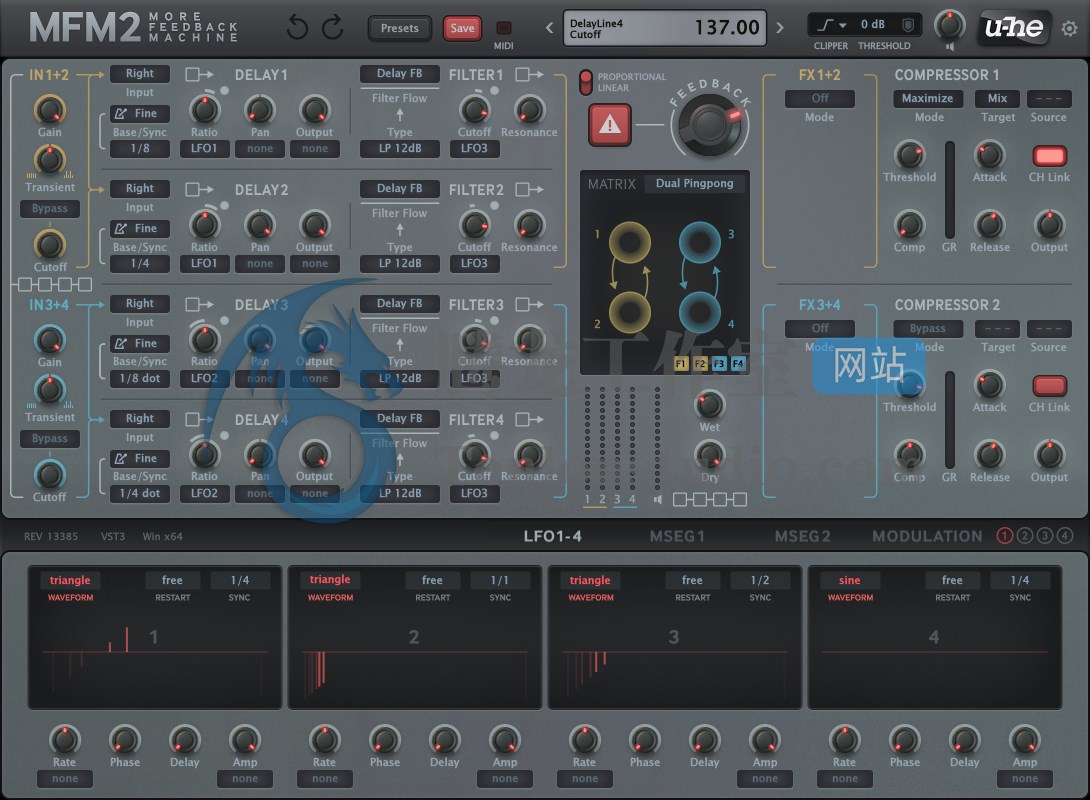Click the DELAY3 routing arrow icon
The image size is (1090, 800).
[200, 304]
